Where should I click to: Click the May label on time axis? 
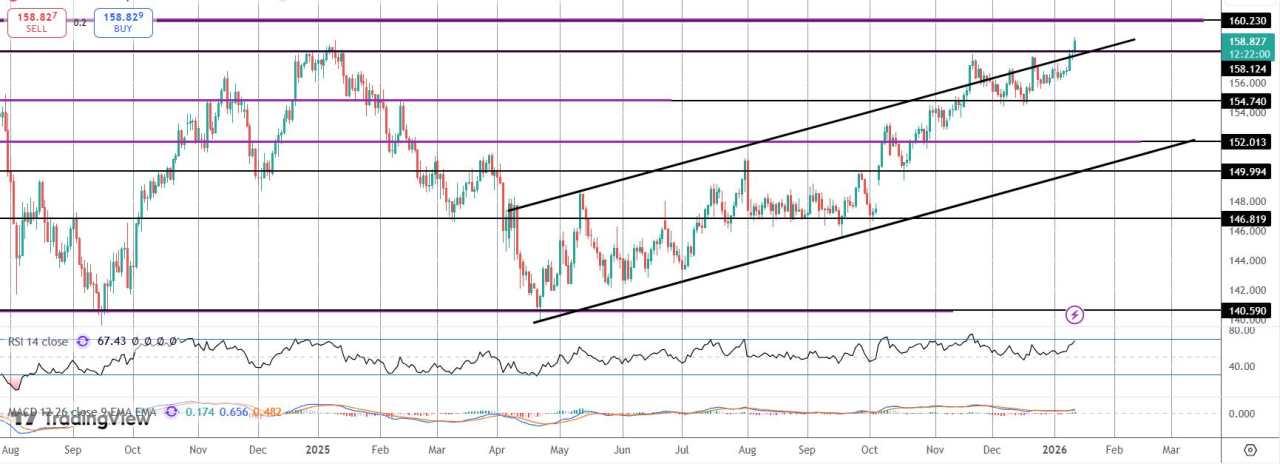pos(560,449)
